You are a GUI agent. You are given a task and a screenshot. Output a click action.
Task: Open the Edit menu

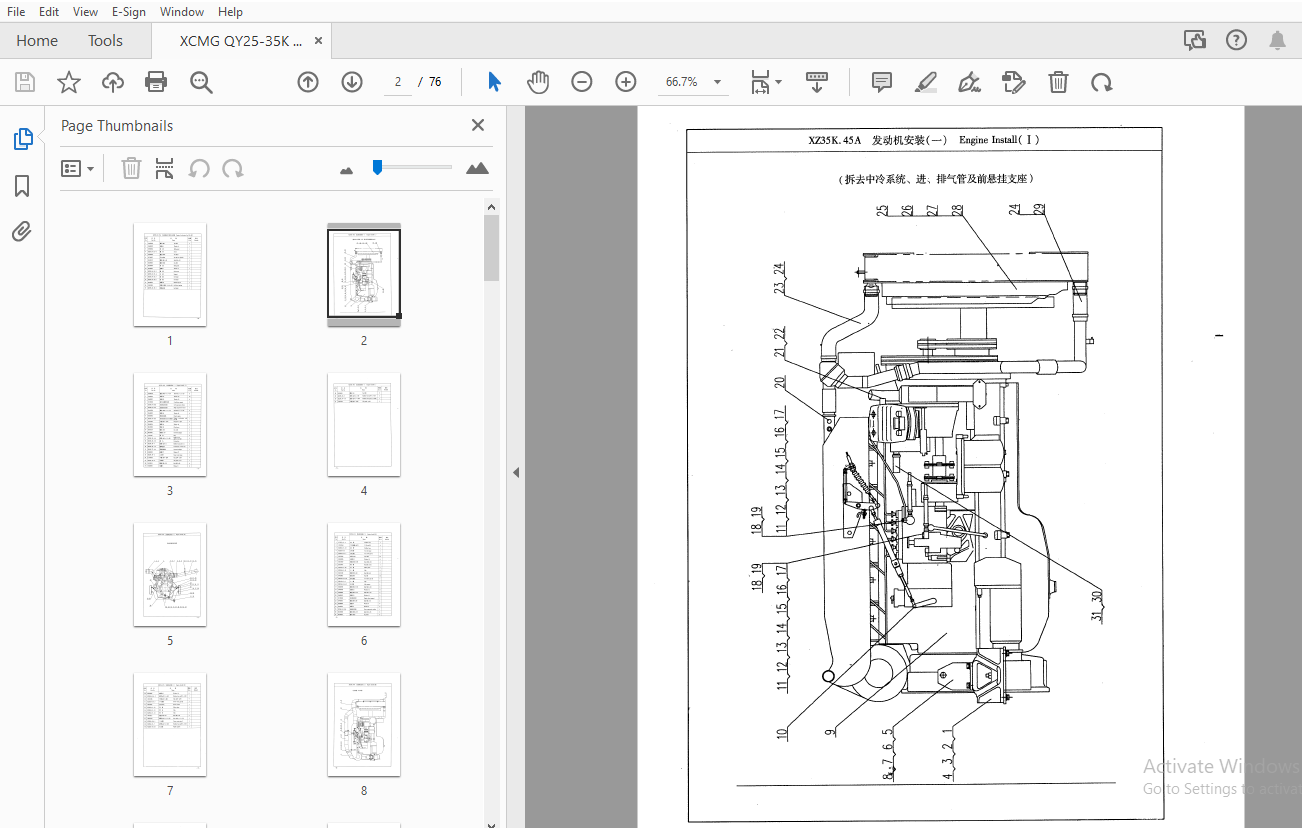(49, 12)
